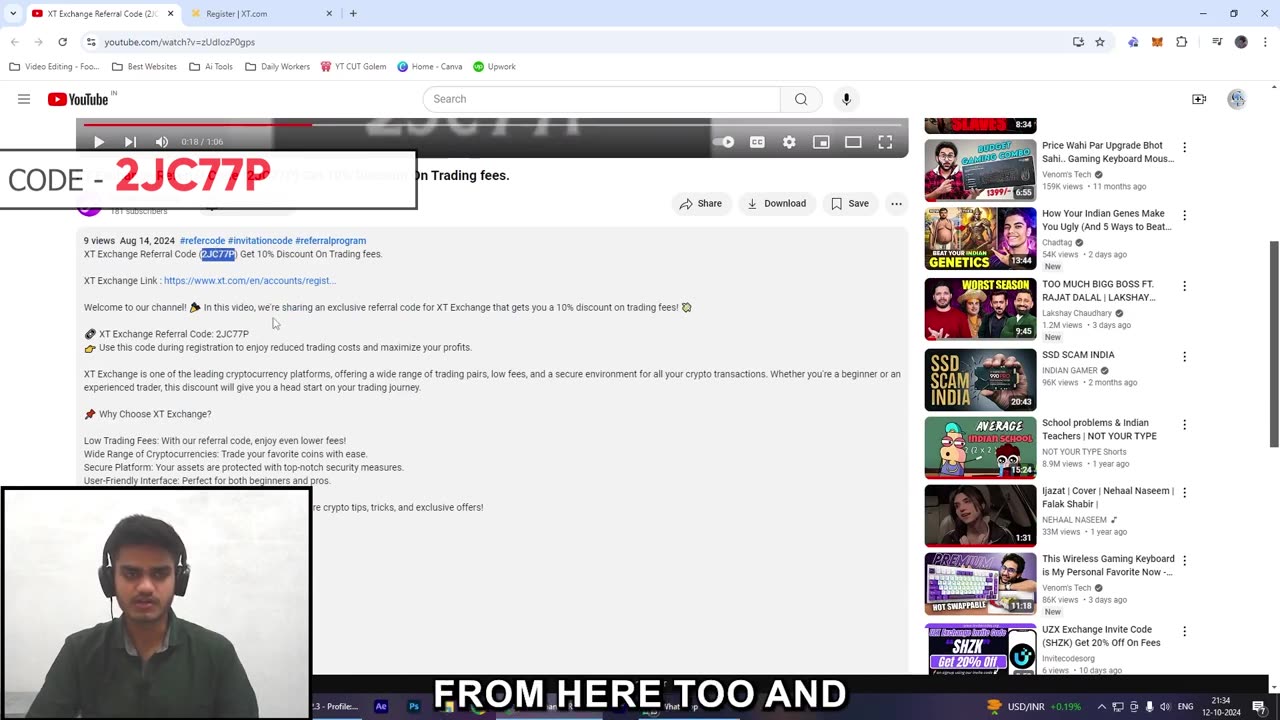The width and height of the screenshot is (1280, 720).
Task: Switch to the Register | XT.com tab
Action: pyautogui.click(x=260, y=14)
